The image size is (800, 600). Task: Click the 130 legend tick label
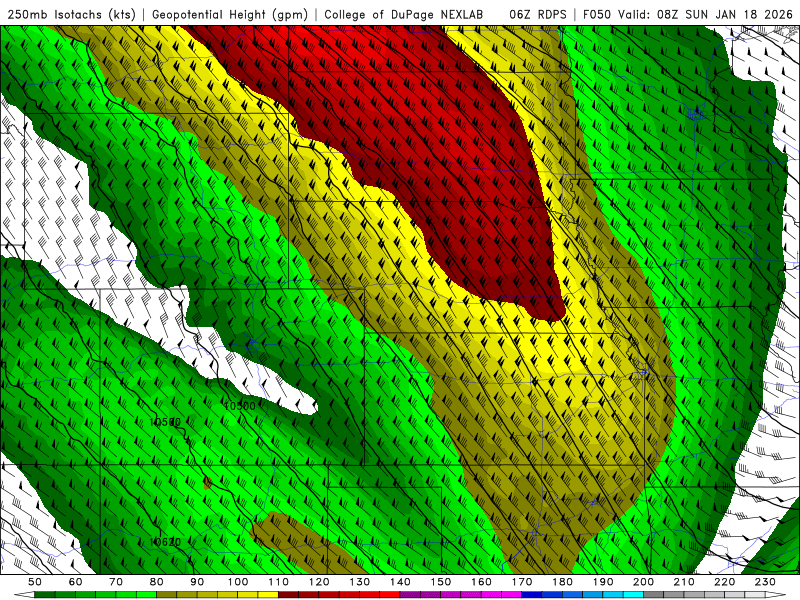point(360,582)
